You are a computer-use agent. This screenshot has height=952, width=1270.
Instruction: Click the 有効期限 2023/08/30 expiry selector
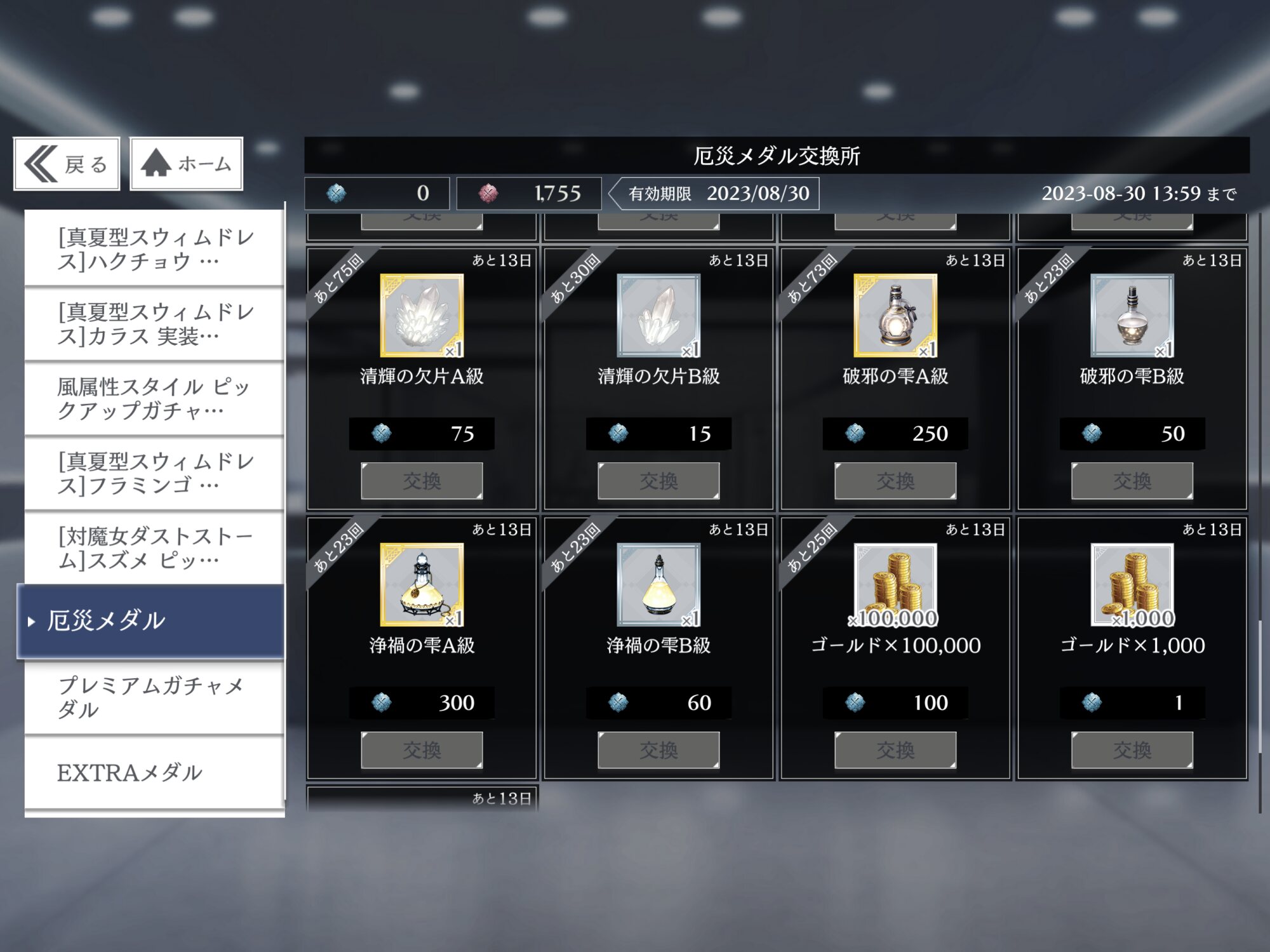(715, 193)
